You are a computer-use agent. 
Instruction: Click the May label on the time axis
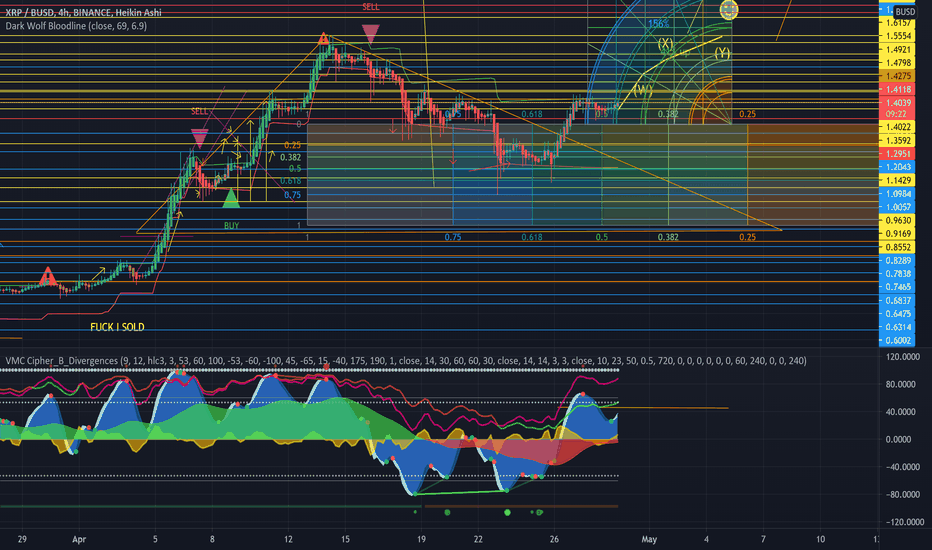coord(649,539)
